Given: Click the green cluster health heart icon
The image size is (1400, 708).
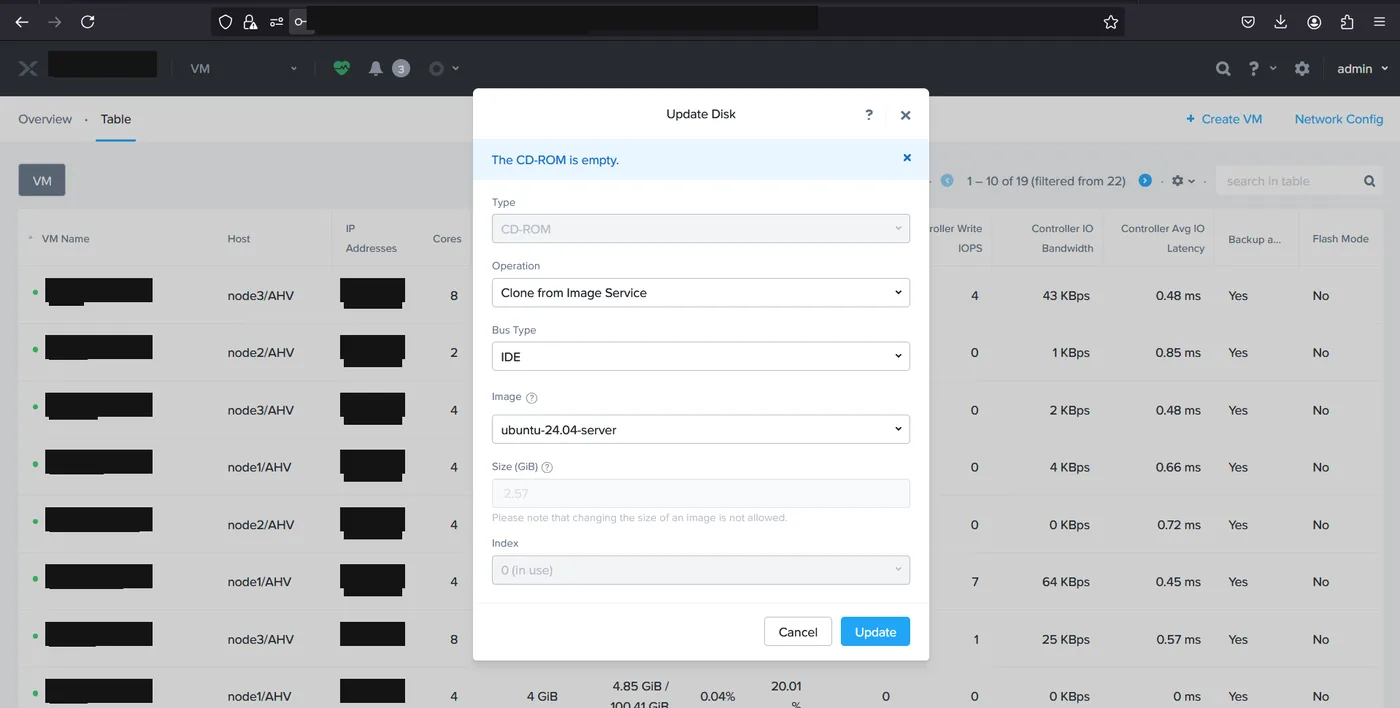Looking at the screenshot, I should 342,68.
